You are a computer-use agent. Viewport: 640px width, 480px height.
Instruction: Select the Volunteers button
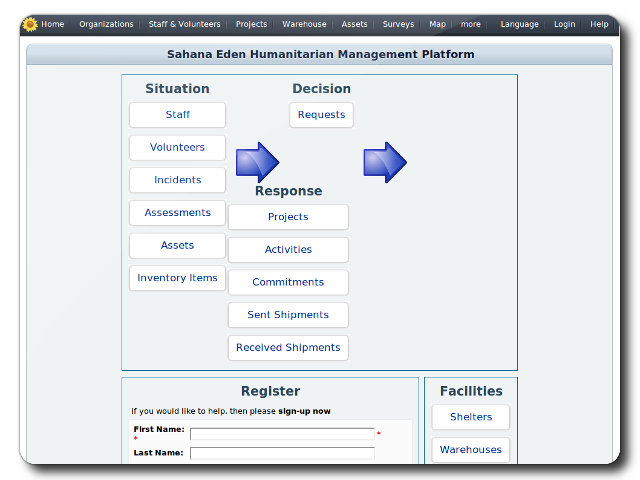[177, 148]
